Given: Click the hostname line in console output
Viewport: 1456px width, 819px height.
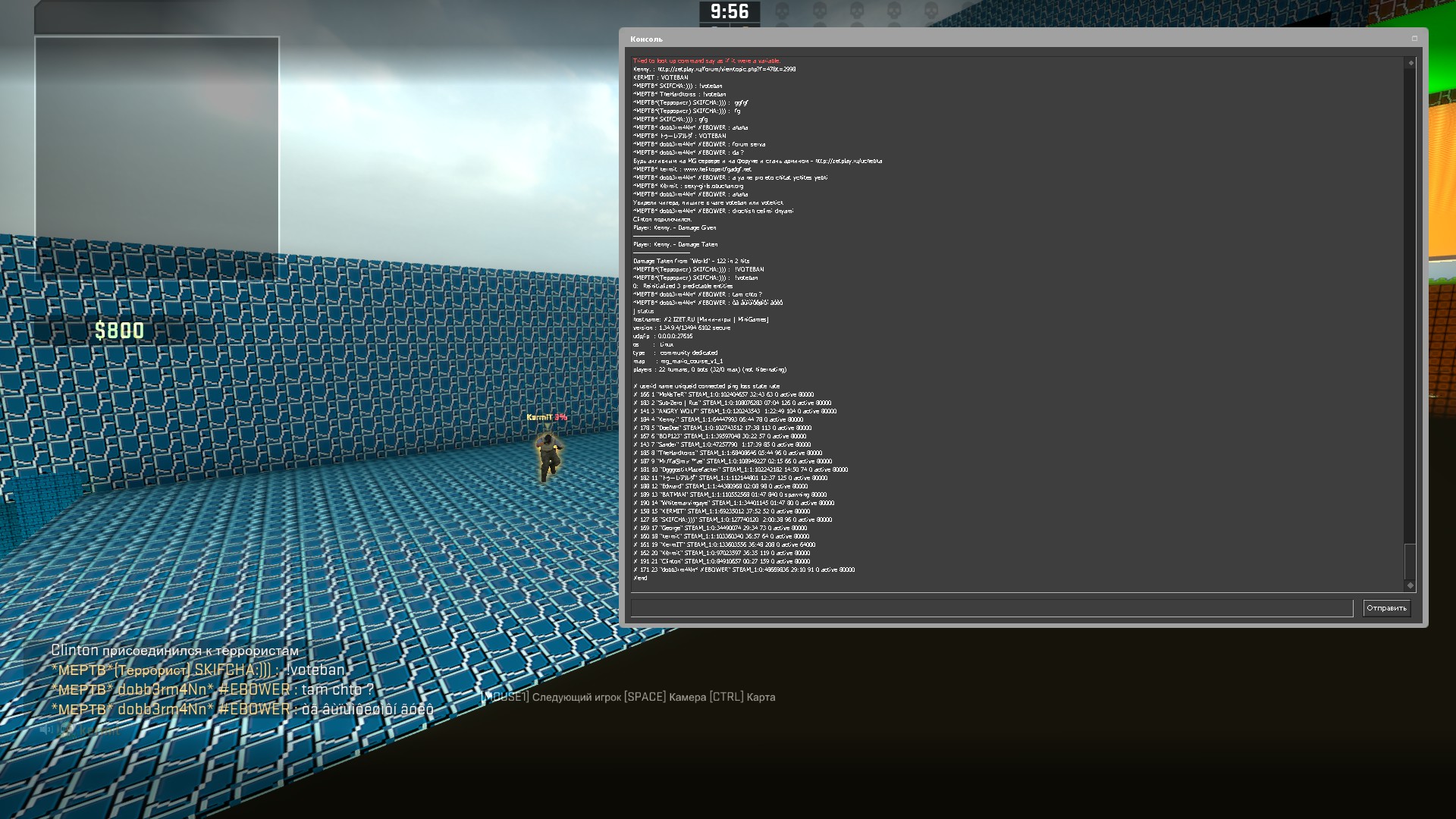Looking at the screenshot, I should [701, 319].
